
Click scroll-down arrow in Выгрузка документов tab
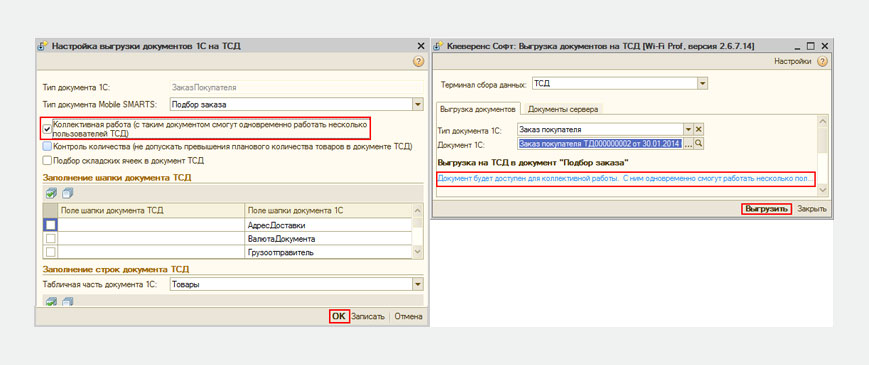click(x=822, y=190)
